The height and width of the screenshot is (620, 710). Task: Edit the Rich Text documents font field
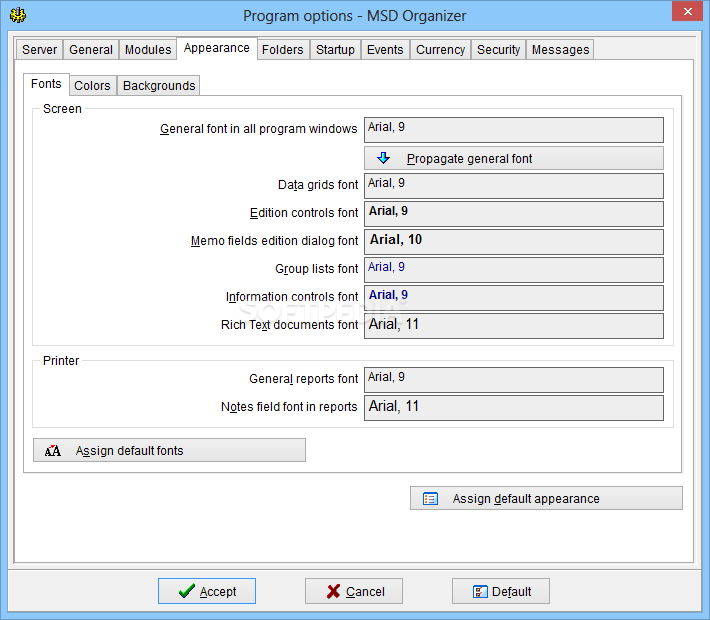[514, 326]
